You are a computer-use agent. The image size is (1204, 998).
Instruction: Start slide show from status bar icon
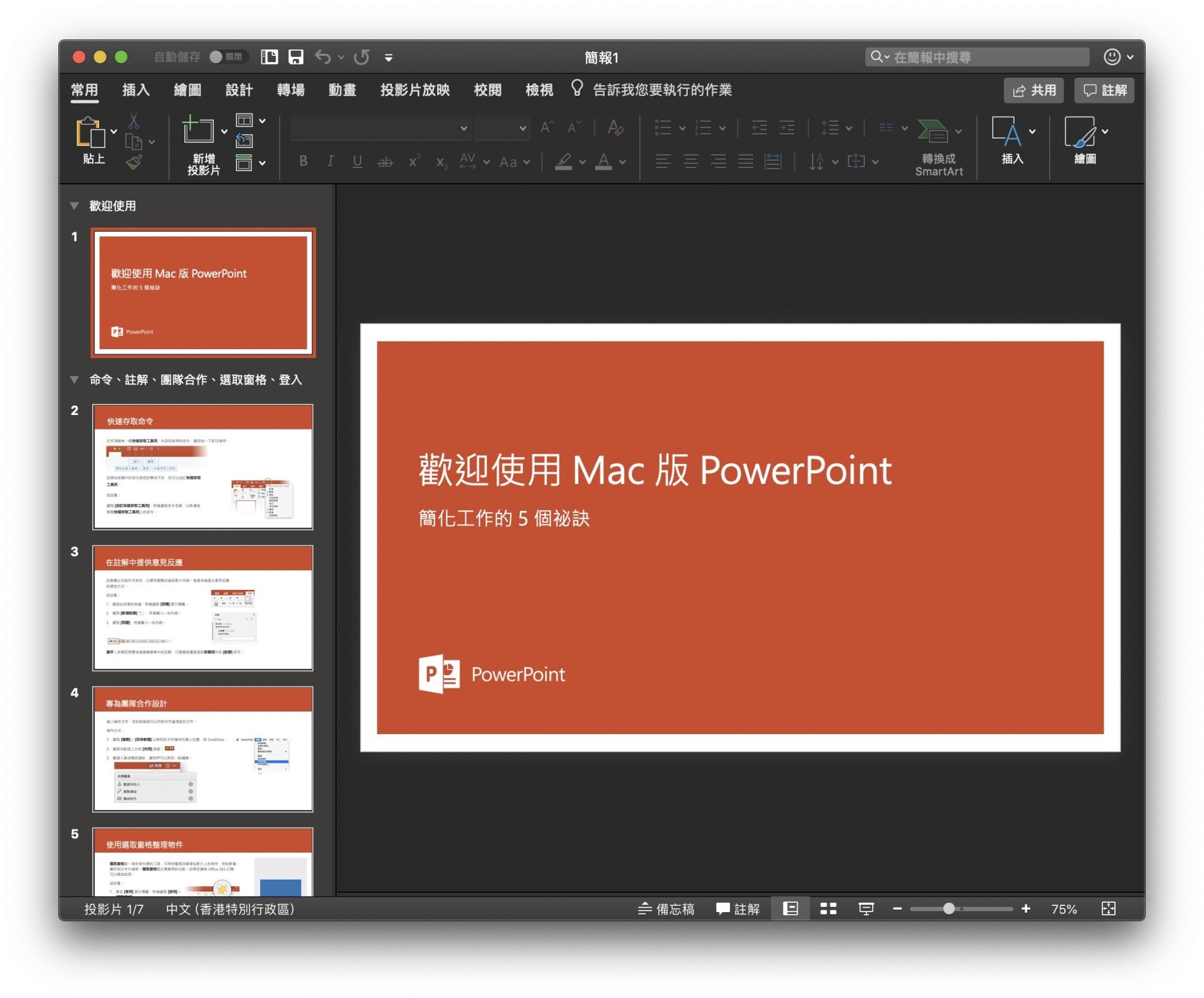point(866,908)
